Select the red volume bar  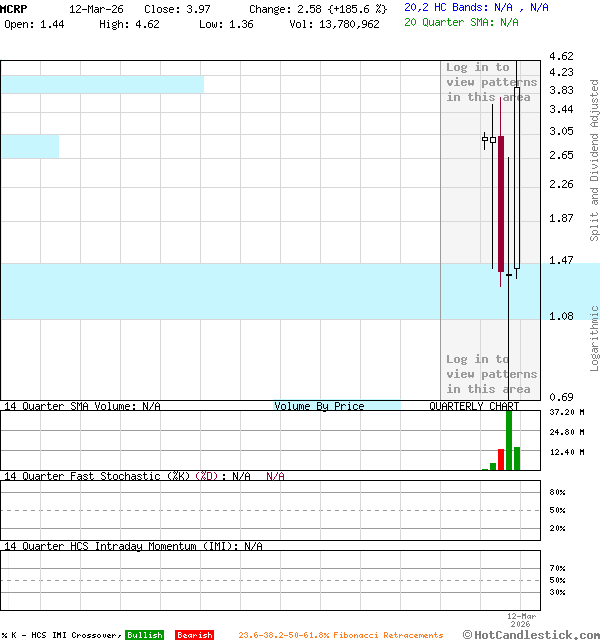(x=493, y=466)
